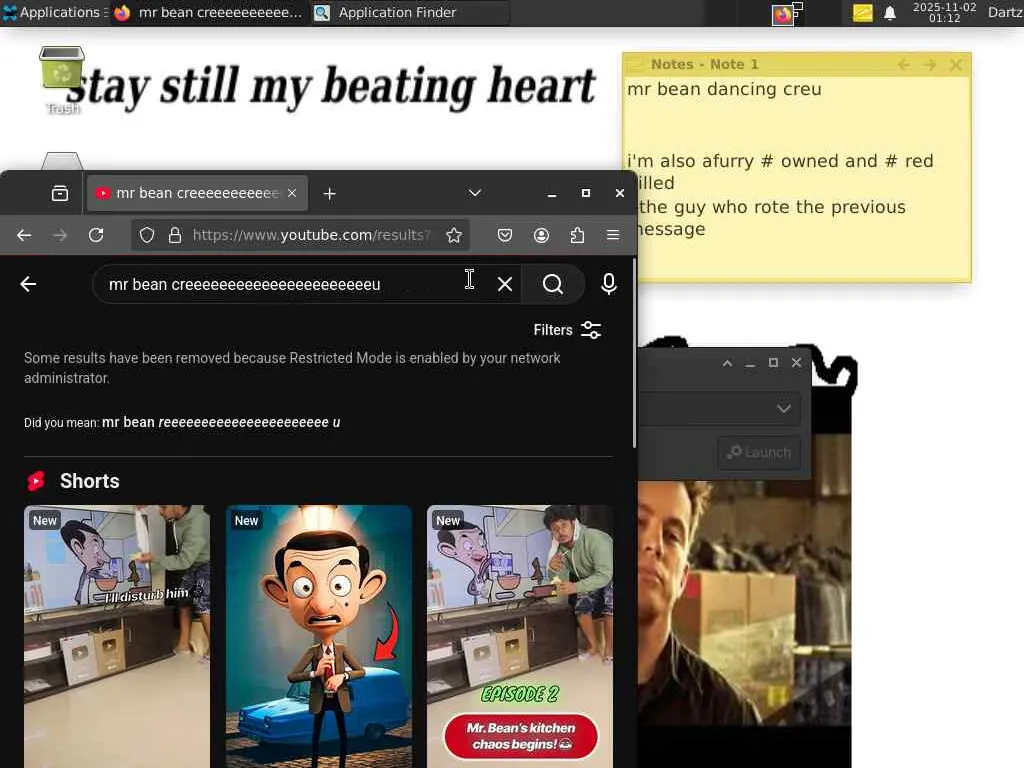1024x768 pixels.
Task: Go to the next note in Notes window
Action: pos(929,64)
